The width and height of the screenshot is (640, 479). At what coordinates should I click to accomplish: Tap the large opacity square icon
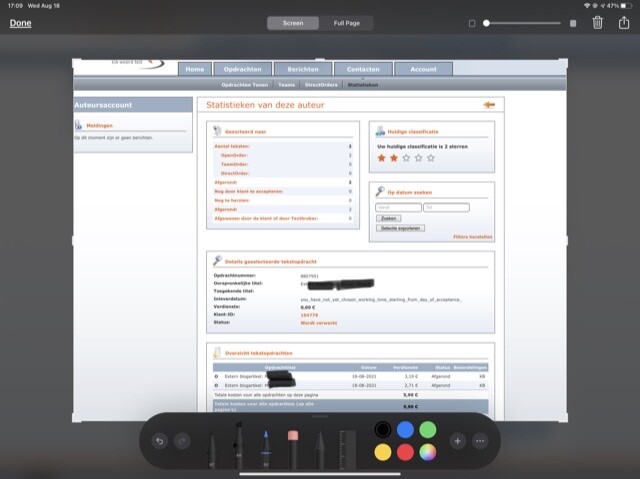pos(573,23)
